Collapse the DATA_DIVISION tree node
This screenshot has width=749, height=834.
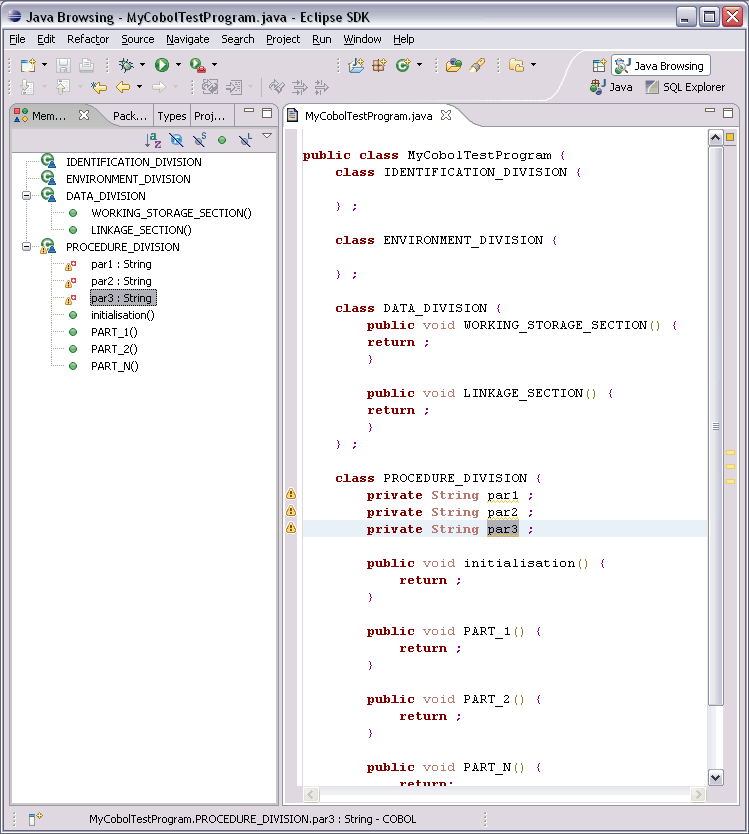click(x=27, y=196)
